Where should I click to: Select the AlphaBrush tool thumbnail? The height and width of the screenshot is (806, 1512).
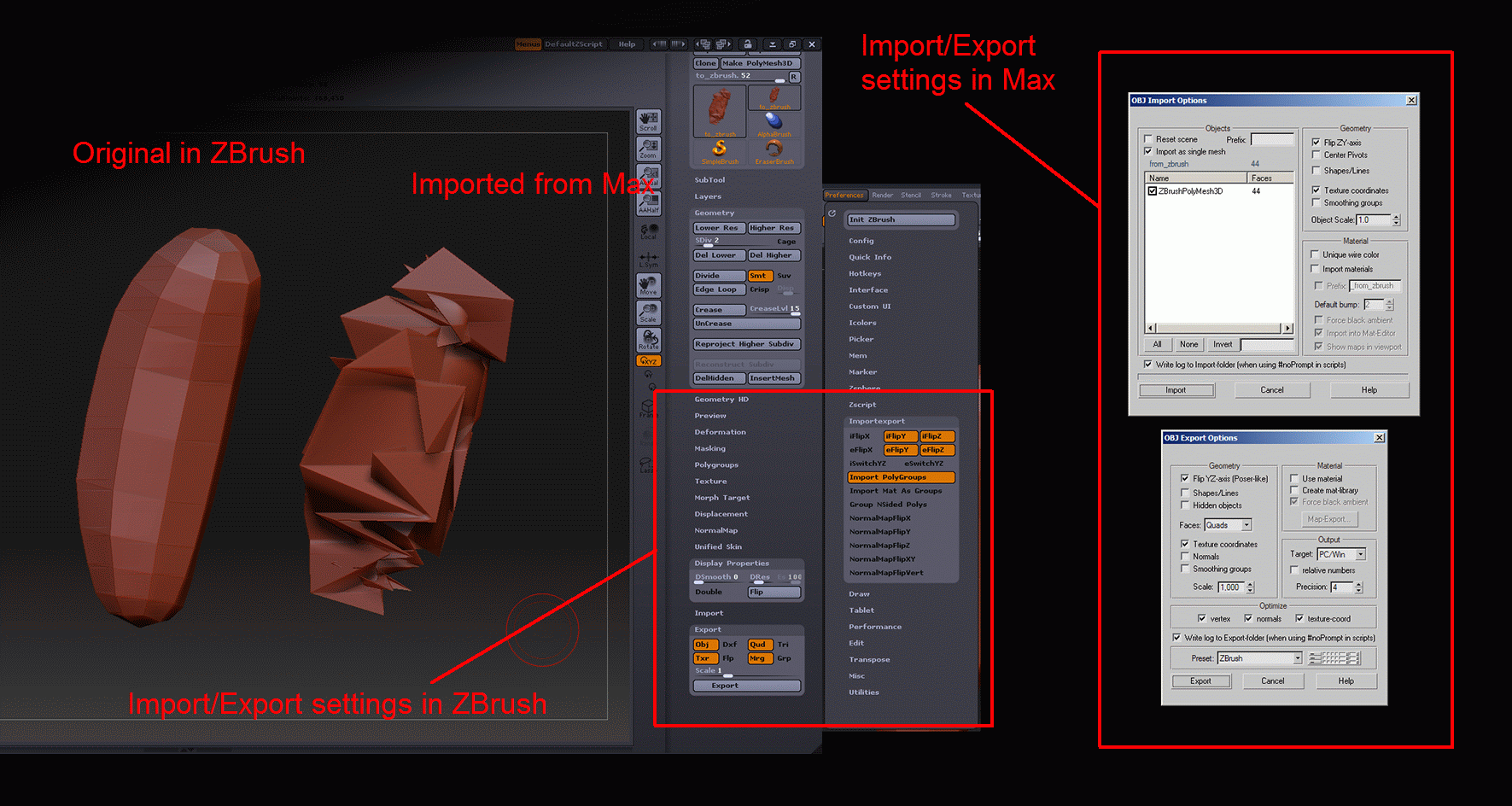pos(774,125)
